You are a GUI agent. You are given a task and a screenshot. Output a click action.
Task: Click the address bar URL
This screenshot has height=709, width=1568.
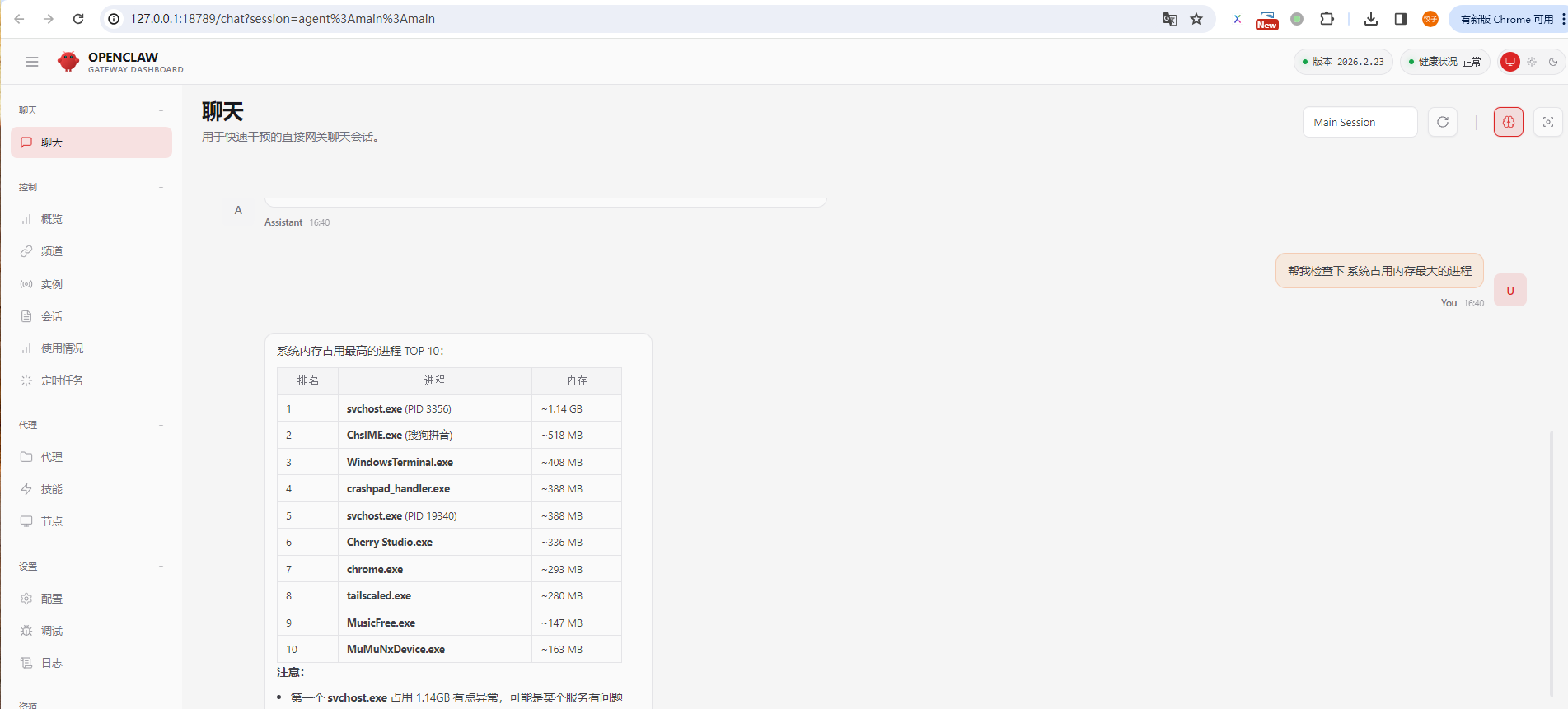click(283, 19)
